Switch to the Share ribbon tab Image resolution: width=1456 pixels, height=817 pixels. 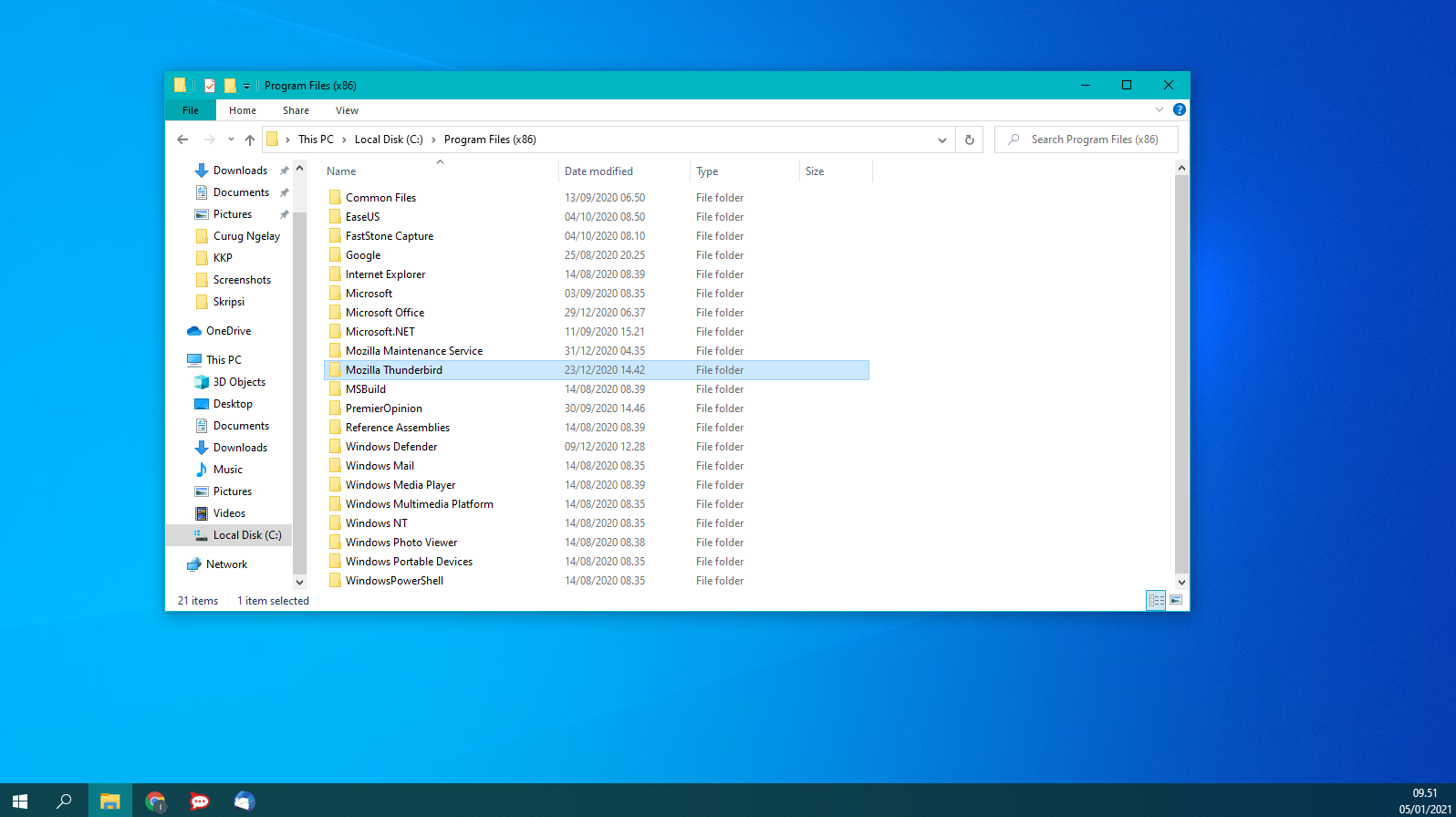point(296,110)
